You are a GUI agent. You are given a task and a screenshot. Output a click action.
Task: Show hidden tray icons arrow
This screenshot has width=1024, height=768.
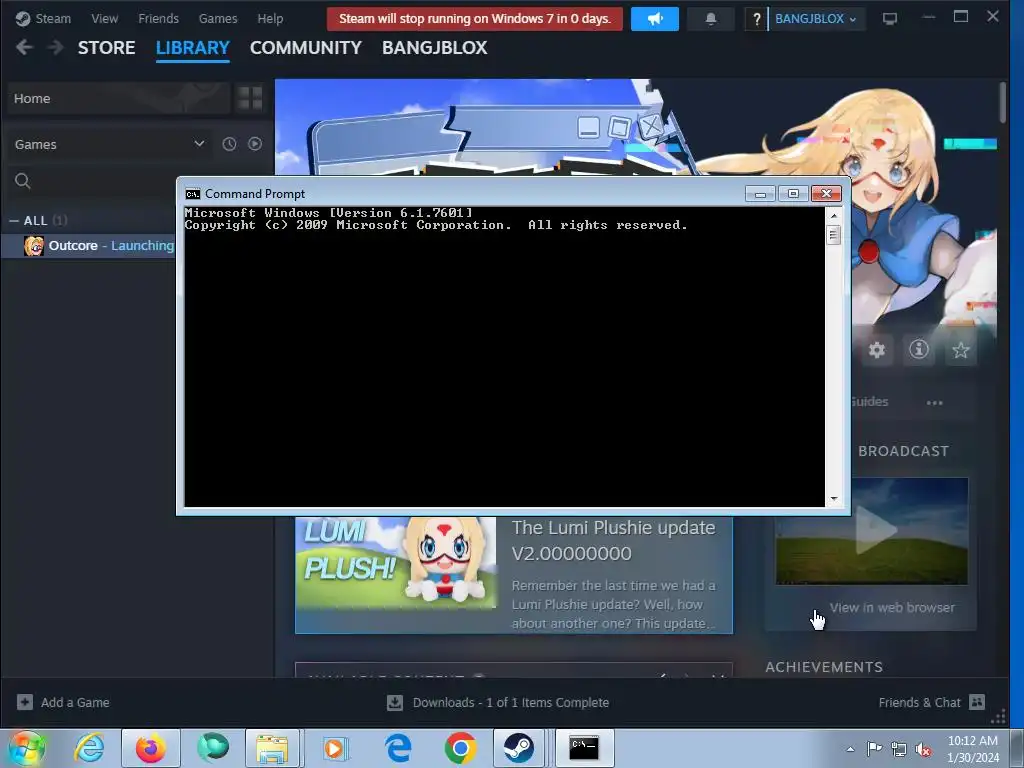(850, 749)
